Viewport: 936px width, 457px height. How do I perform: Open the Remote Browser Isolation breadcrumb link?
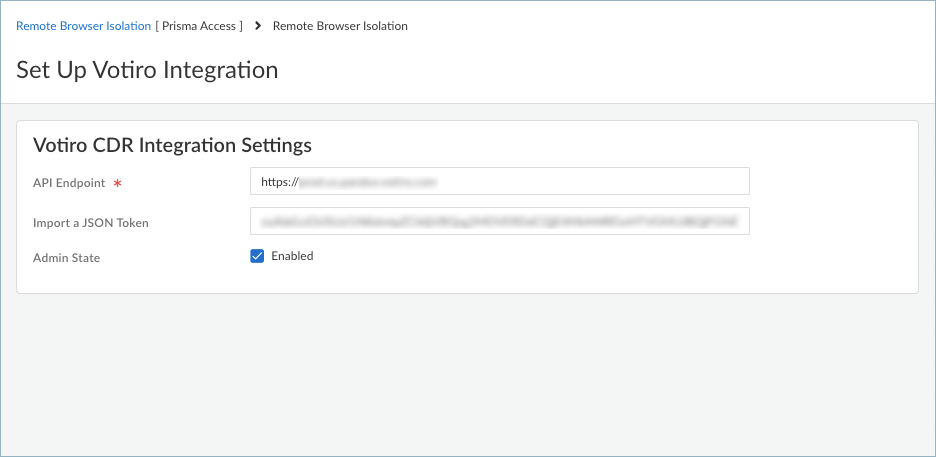click(83, 26)
